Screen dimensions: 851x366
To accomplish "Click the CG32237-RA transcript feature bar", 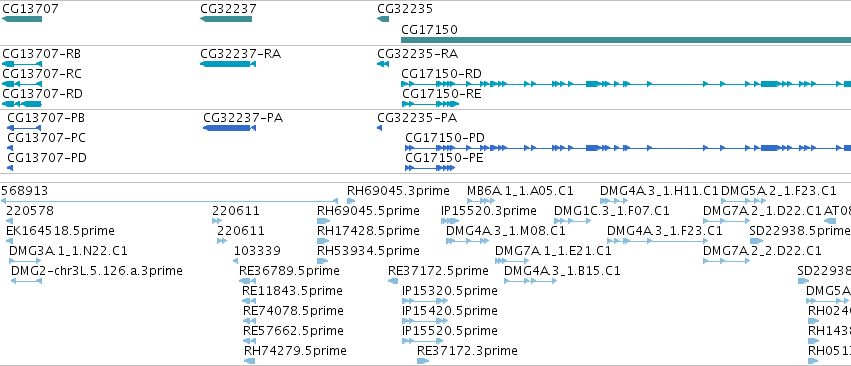I will point(228,64).
